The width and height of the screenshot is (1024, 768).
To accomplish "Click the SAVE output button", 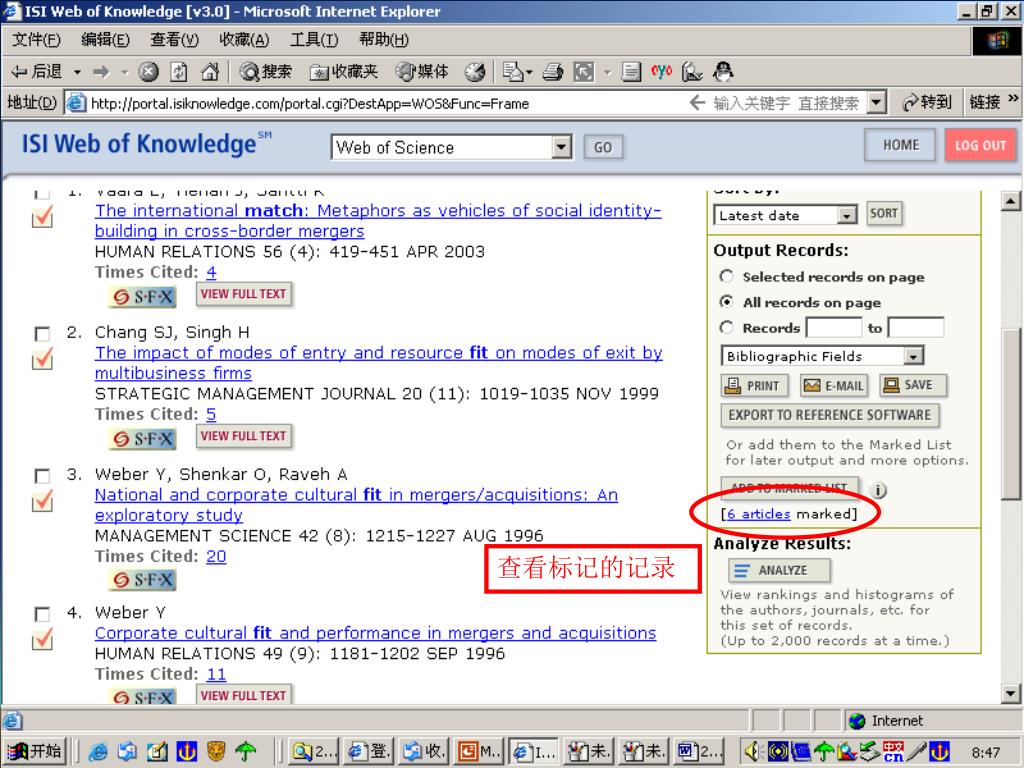I will click(912, 385).
